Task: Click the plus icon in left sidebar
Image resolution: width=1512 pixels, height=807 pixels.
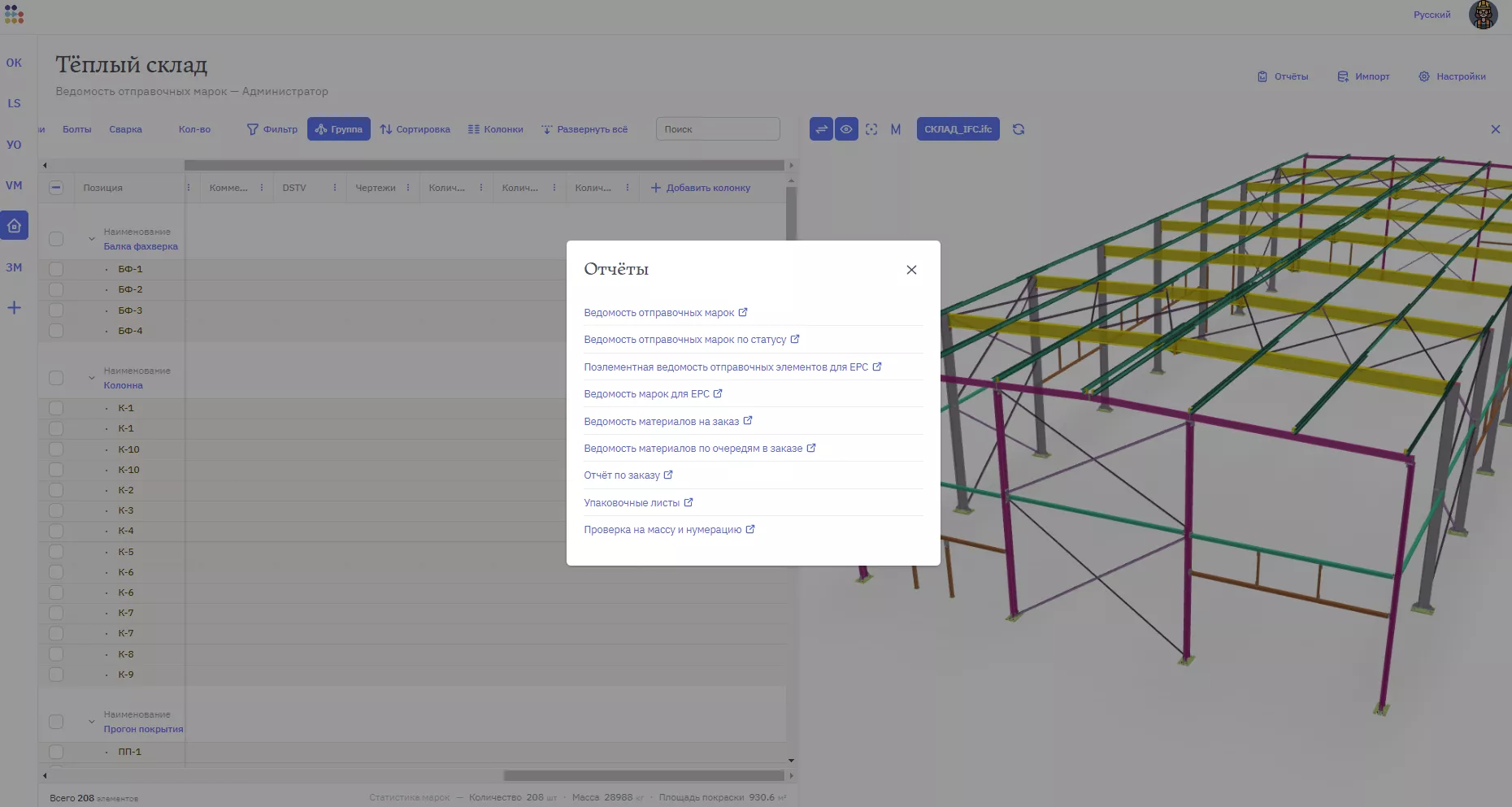Action: 15,308
